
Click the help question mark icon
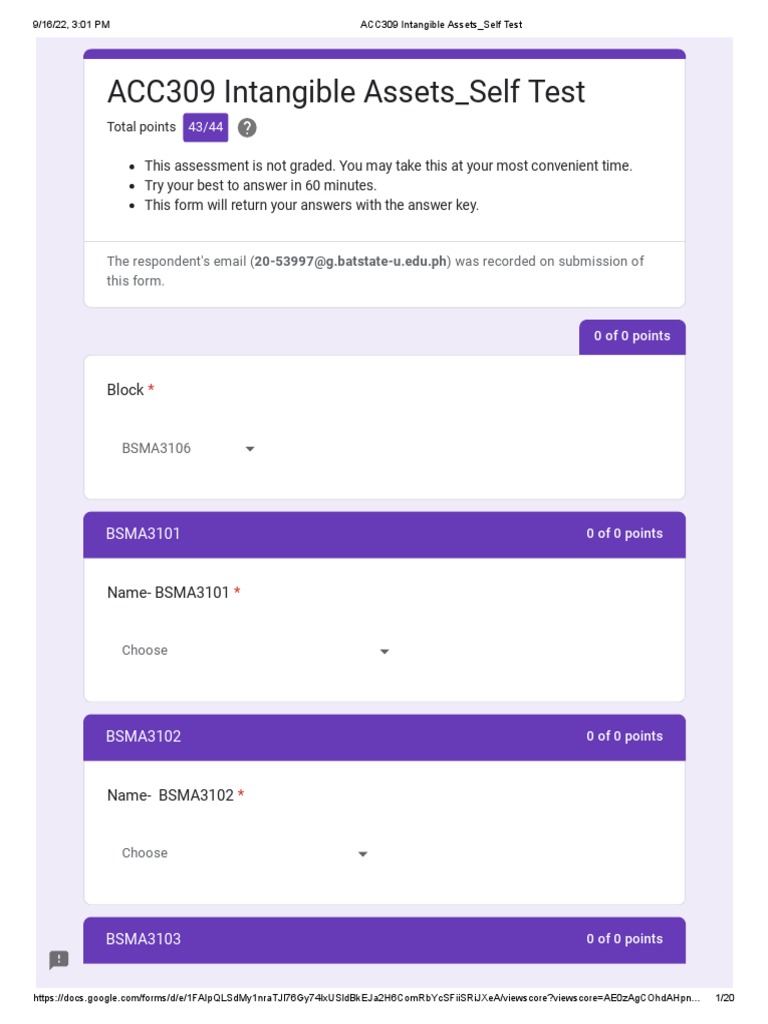247,128
